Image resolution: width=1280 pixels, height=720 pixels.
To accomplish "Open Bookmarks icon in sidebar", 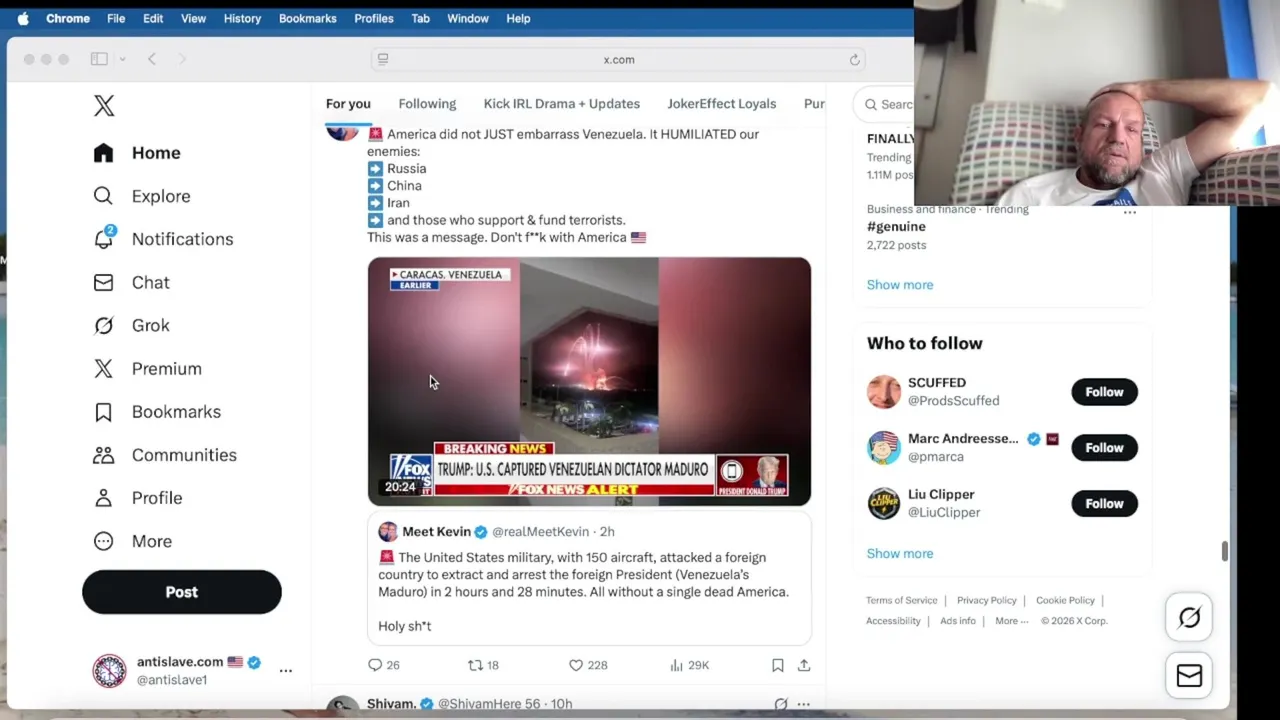I will pyautogui.click(x=103, y=411).
